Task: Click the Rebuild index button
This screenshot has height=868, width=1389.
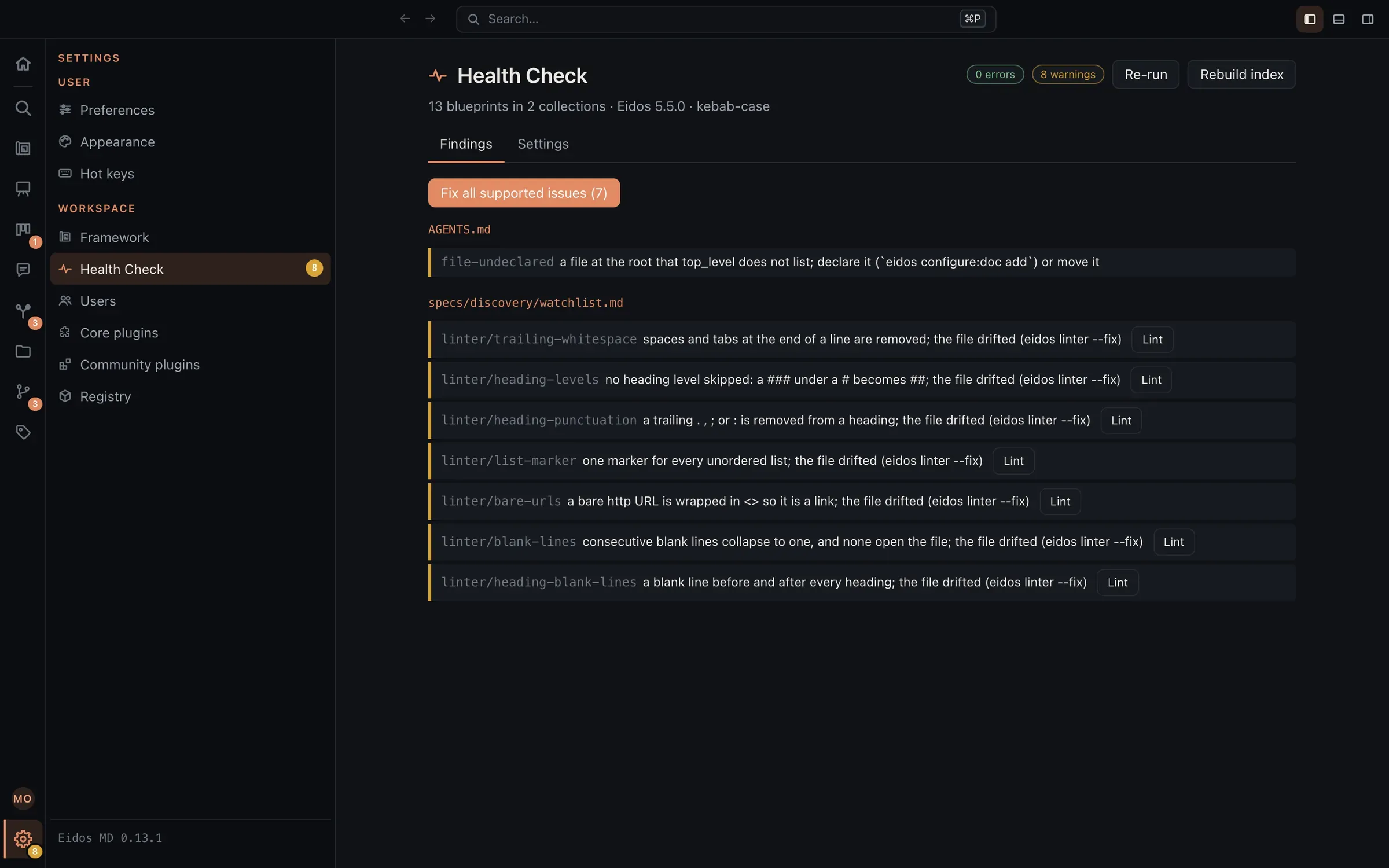Action: [x=1241, y=75]
